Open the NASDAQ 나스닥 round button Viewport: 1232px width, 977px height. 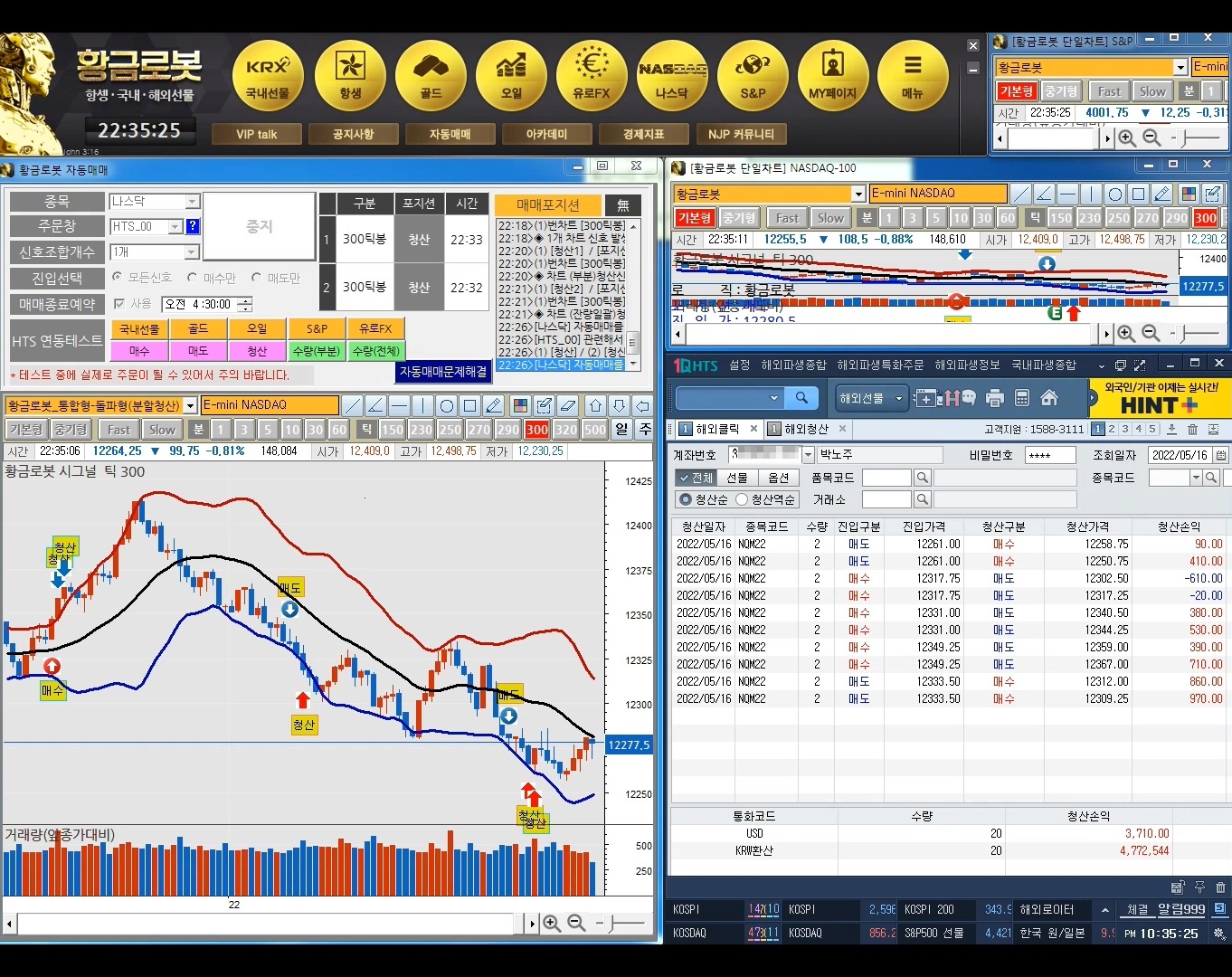pos(672,76)
